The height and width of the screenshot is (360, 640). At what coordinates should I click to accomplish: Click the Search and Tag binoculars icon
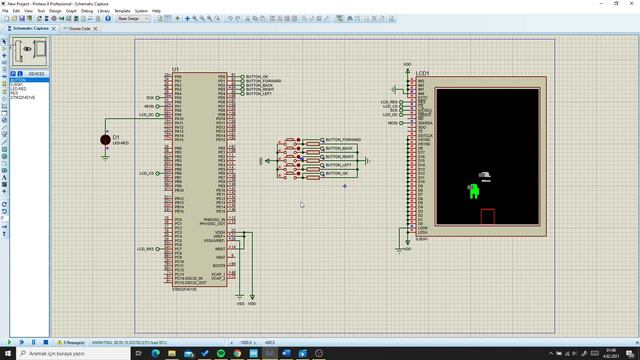(x=350, y=19)
